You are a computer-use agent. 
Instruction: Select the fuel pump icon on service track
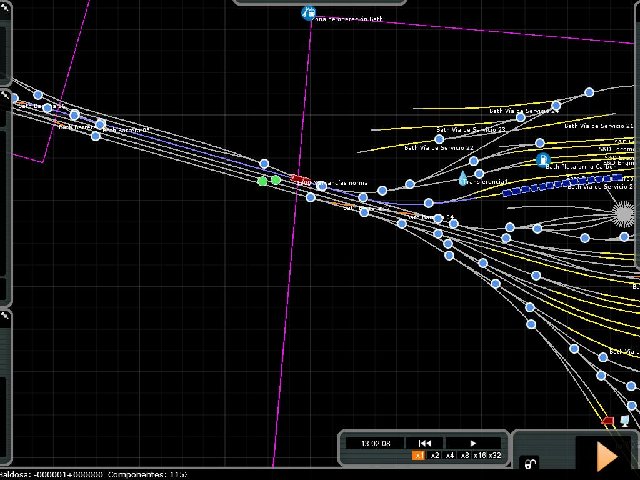tap(543, 160)
